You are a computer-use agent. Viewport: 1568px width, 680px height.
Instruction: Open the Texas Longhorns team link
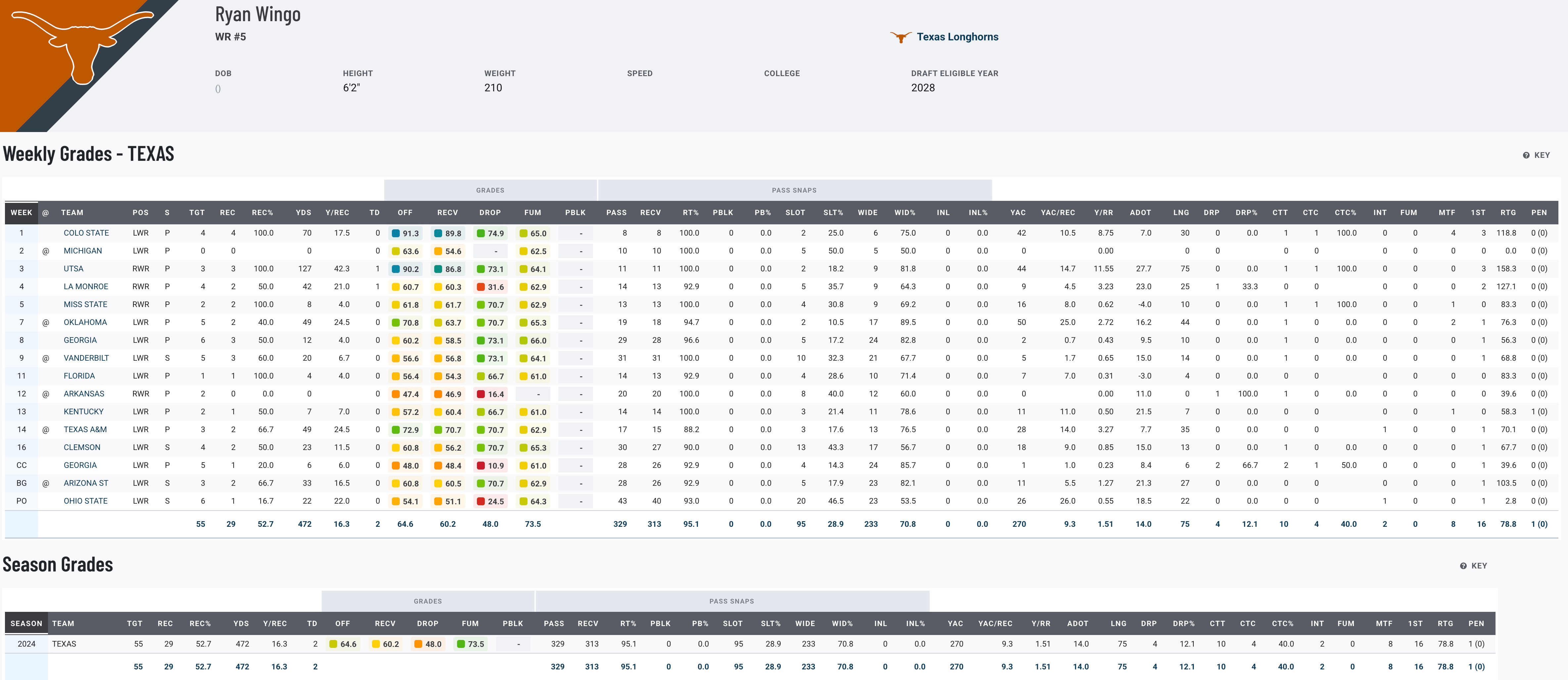pos(957,36)
